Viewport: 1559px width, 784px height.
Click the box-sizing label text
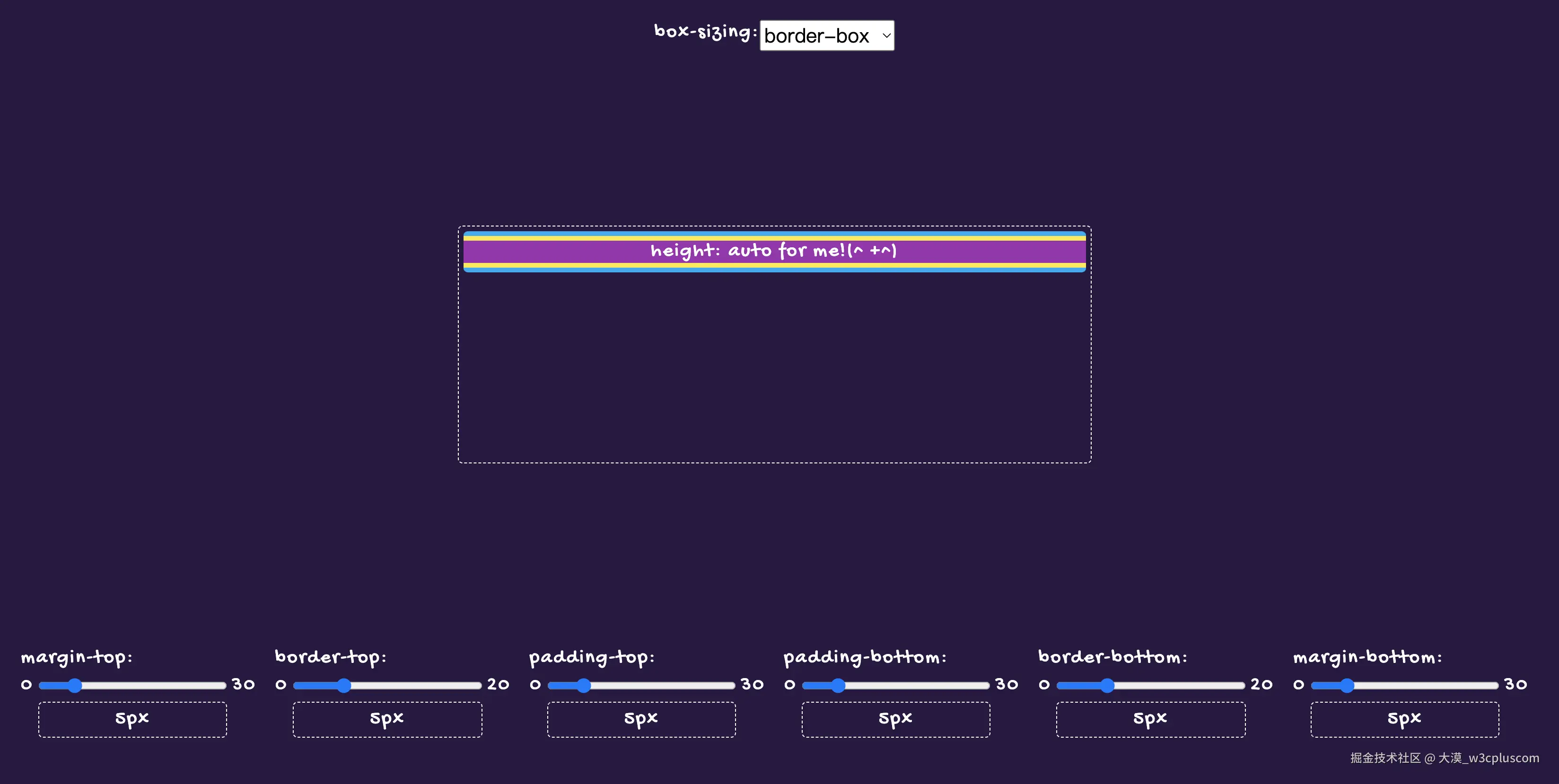click(x=705, y=32)
